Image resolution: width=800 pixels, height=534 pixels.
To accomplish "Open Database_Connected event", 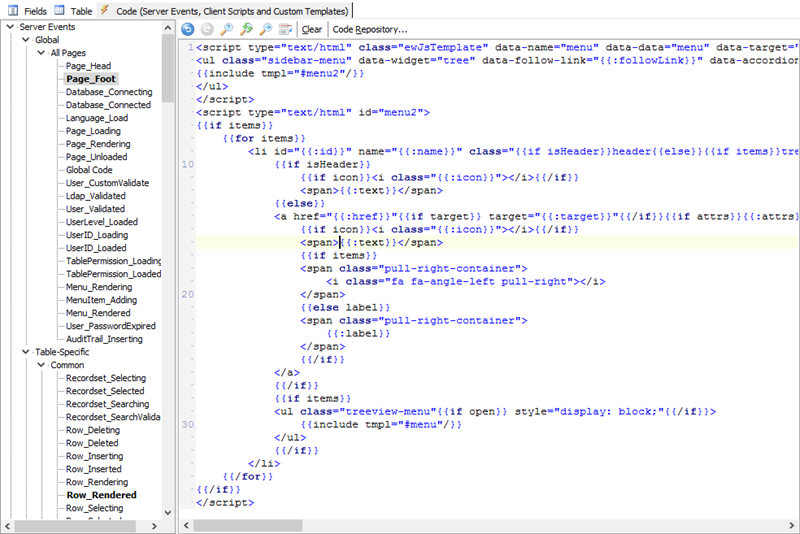I will (108, 105).
